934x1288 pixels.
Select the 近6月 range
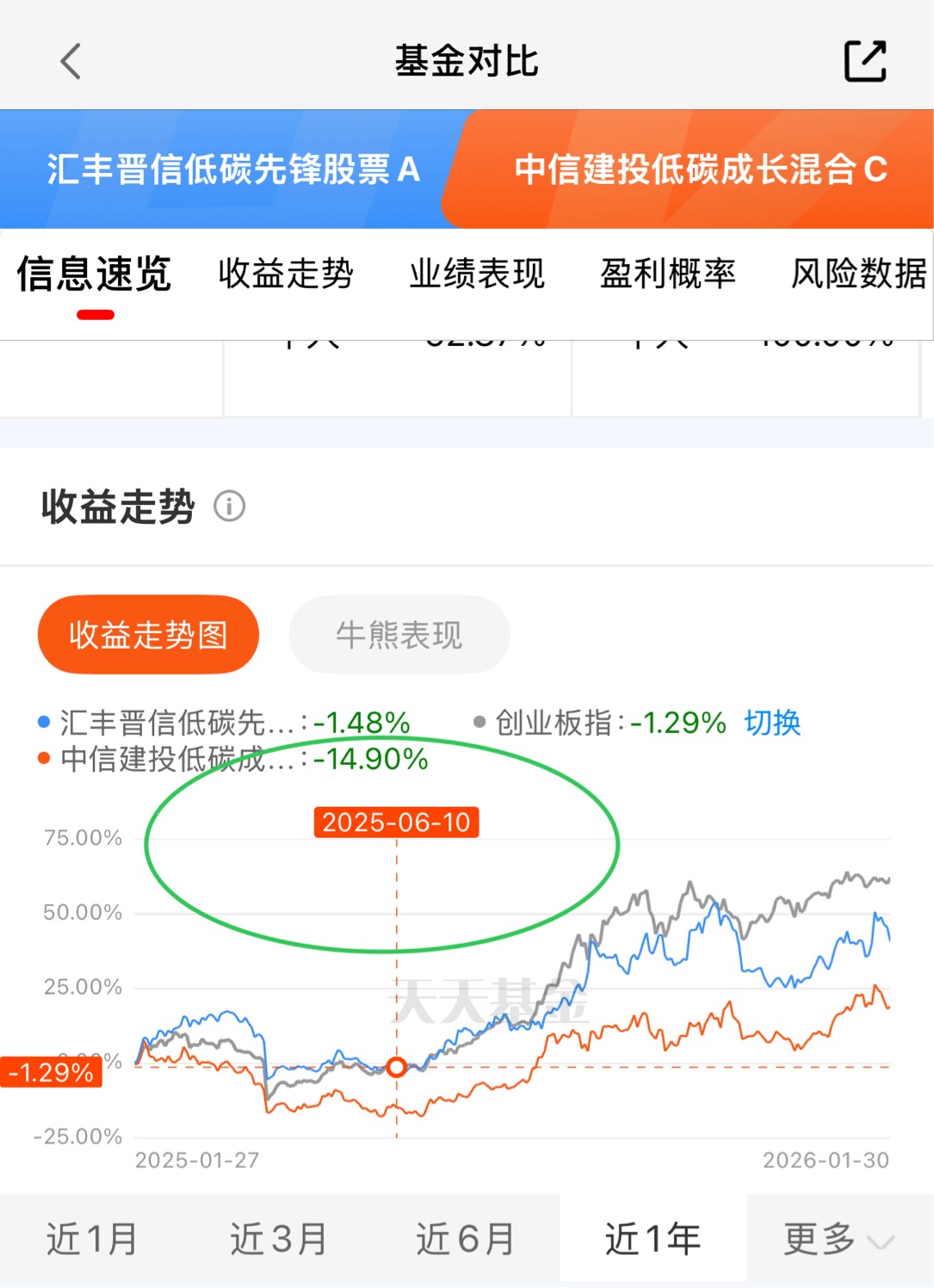coord(465,1240)
